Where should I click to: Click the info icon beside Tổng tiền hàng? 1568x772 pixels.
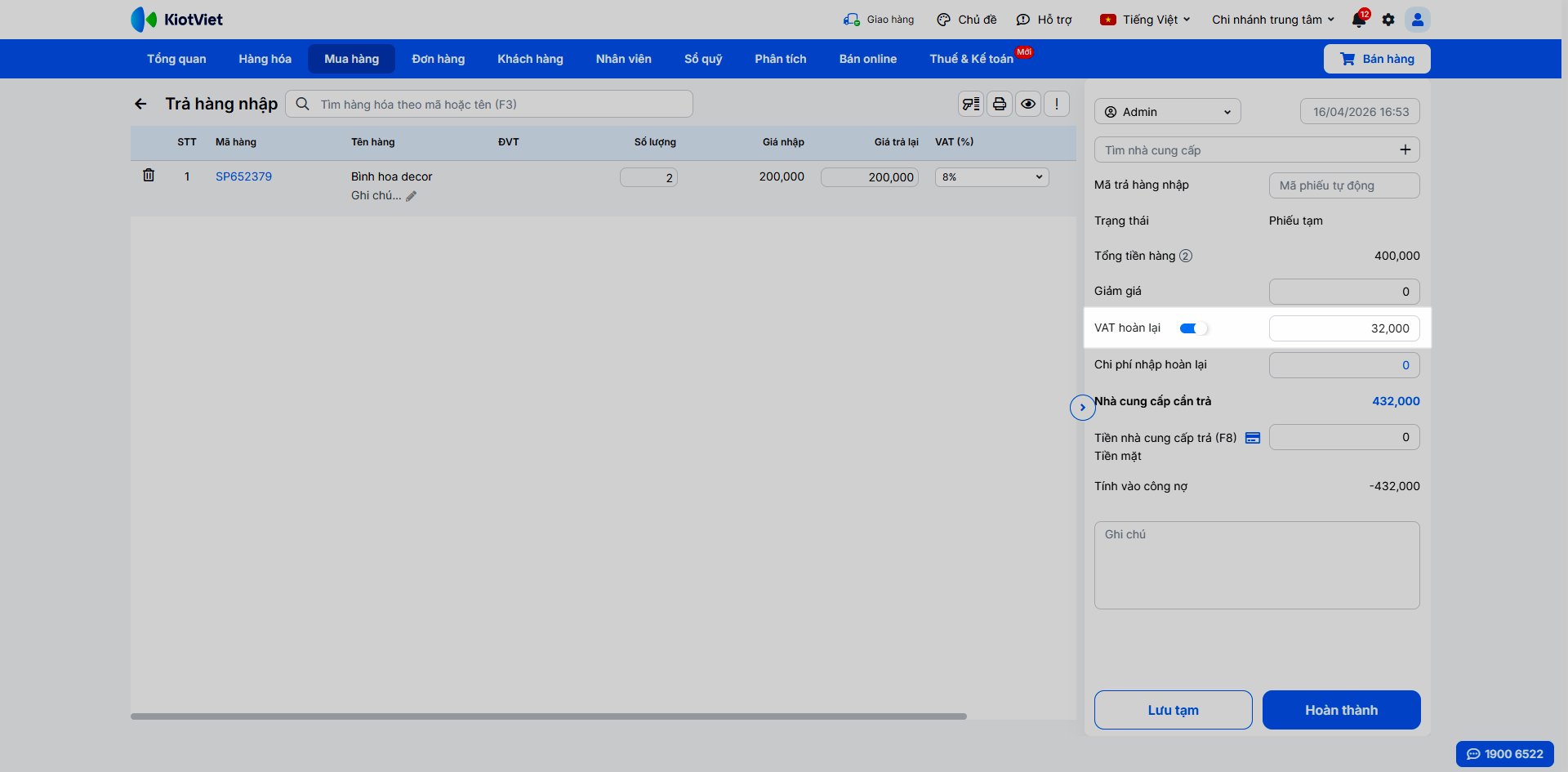coord(1186,256)
